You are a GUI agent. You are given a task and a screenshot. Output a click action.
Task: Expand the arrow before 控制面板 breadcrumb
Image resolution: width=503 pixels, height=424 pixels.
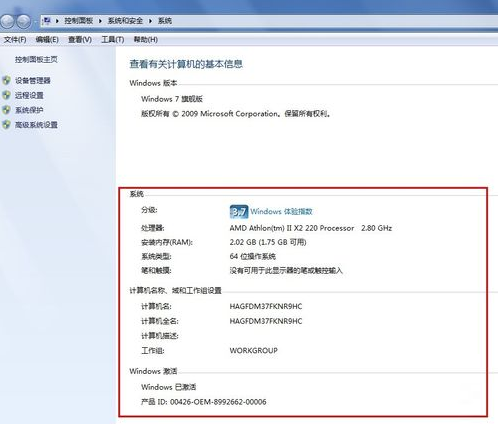(57, 21)
